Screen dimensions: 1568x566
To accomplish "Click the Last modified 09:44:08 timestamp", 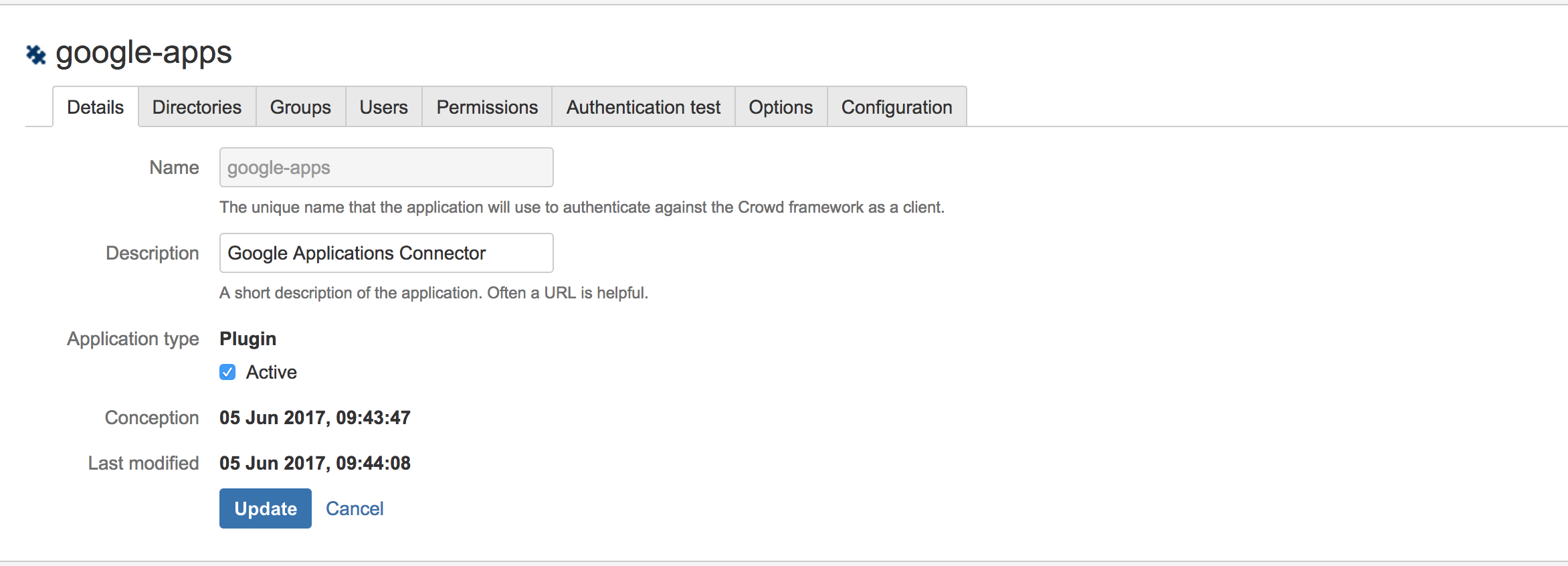I will tap(314, 463).
